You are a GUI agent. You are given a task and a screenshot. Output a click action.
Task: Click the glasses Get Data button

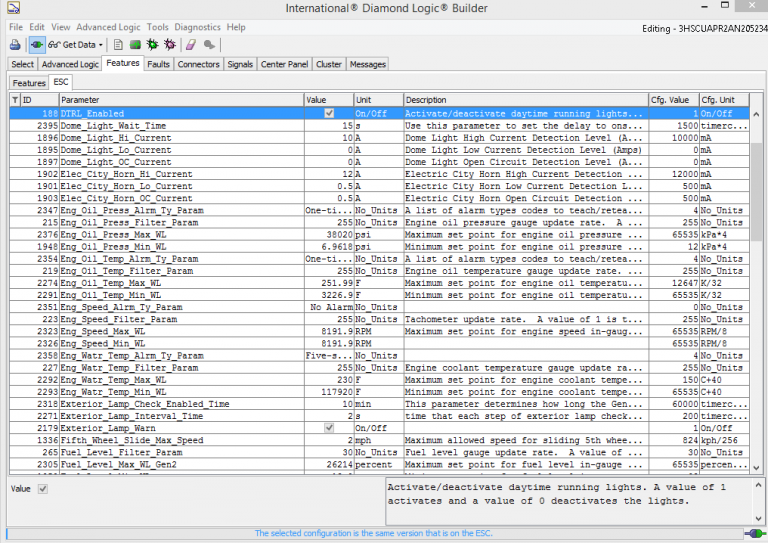click(x=72, y=45)
